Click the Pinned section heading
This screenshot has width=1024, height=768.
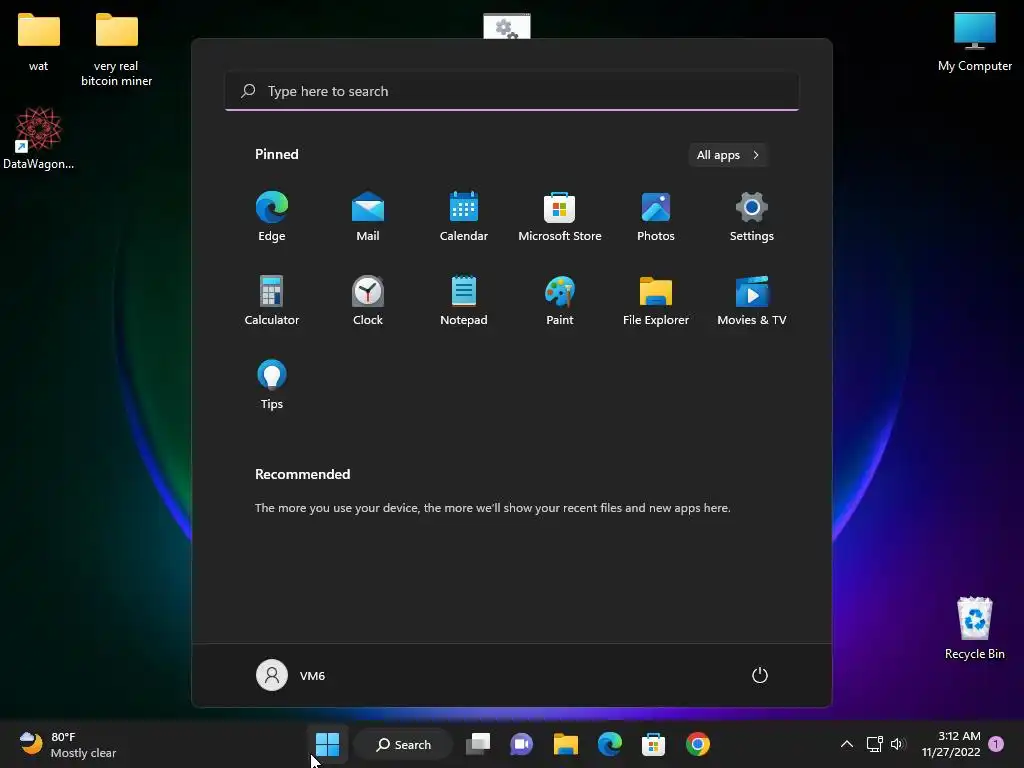pos(277,154)
